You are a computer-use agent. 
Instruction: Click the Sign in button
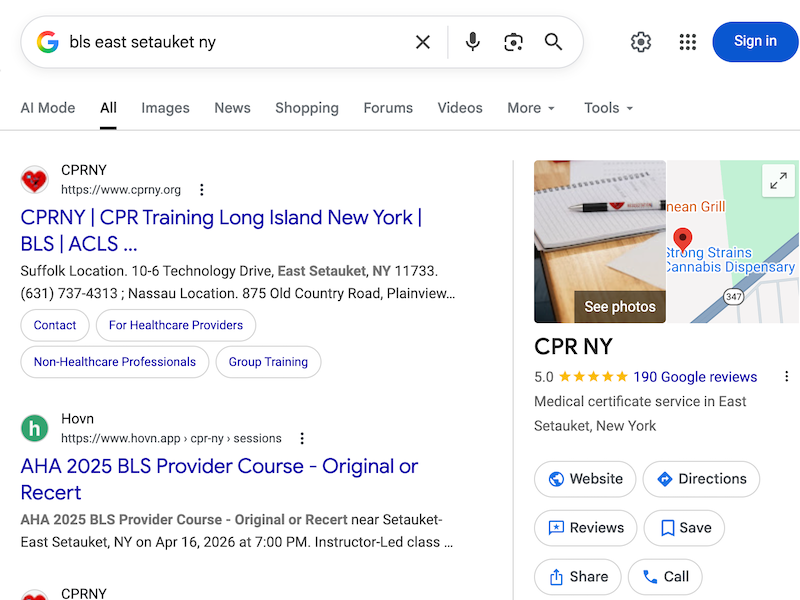[x=755, y=41]
